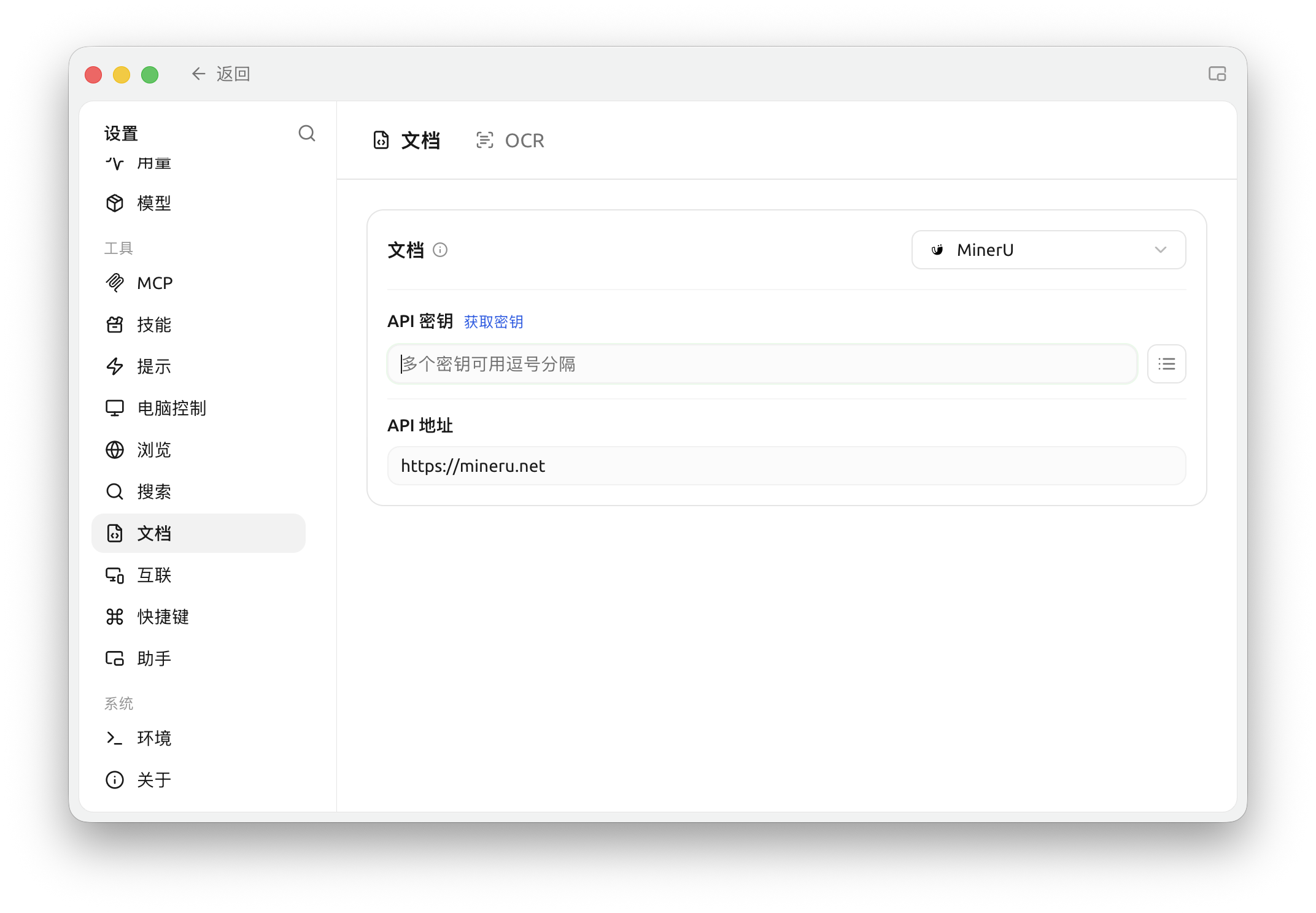This screenshot has height=913, width=1316.
Task: Click the 设置 sidebar heading
Action: [121, 133]
